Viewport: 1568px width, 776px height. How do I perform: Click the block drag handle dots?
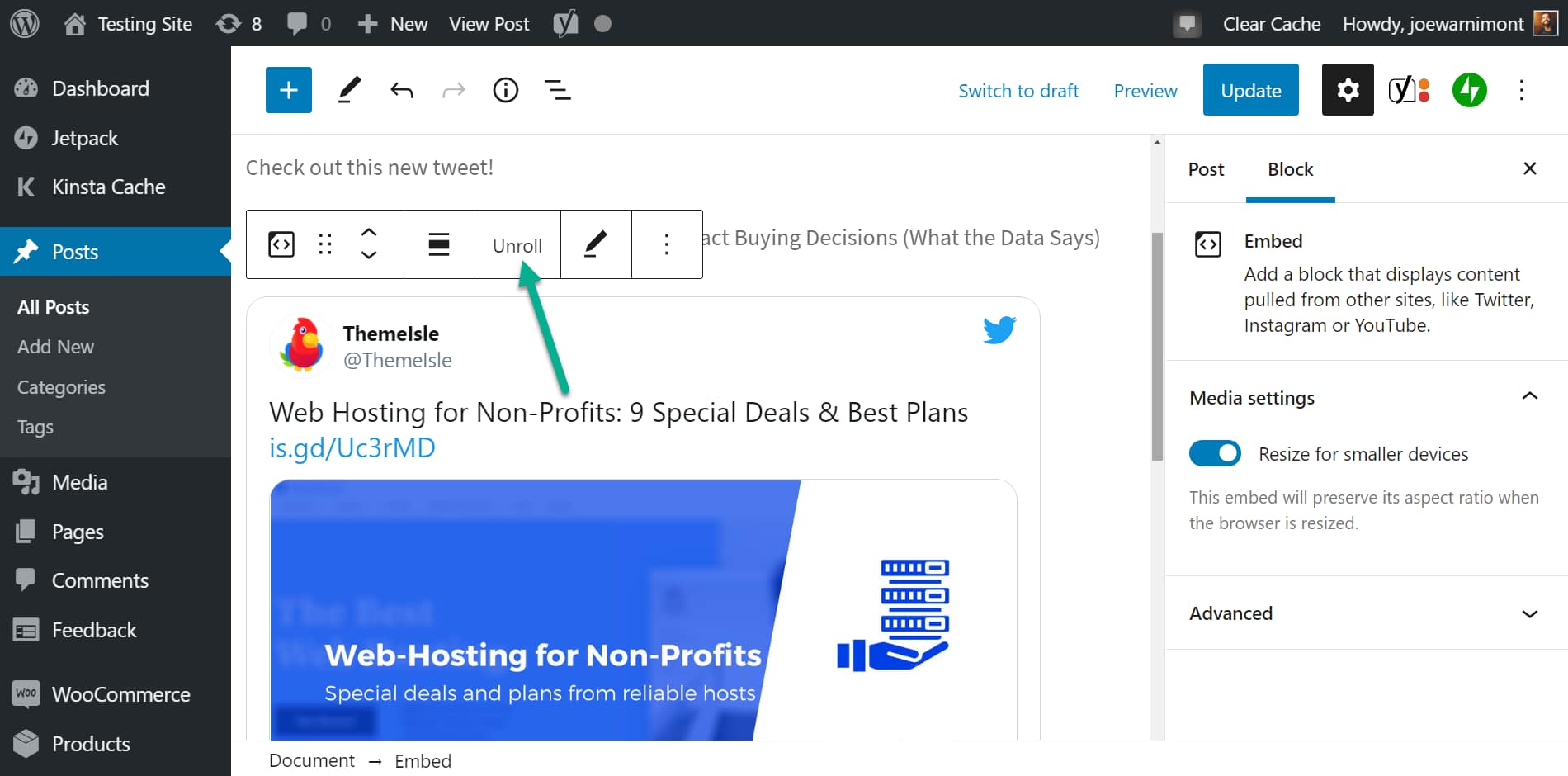(x=324, y=244)
